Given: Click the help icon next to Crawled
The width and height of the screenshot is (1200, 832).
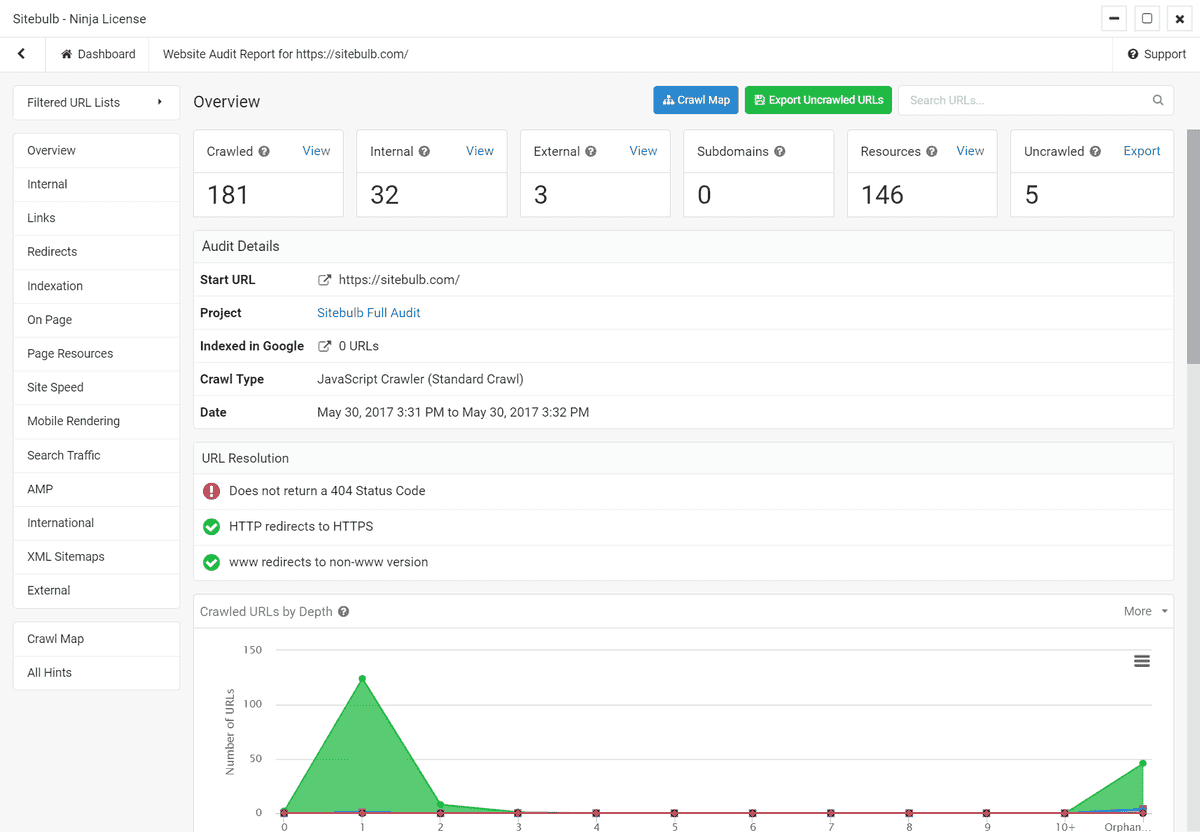Looking at the screenshot, I should pos(264,152).
